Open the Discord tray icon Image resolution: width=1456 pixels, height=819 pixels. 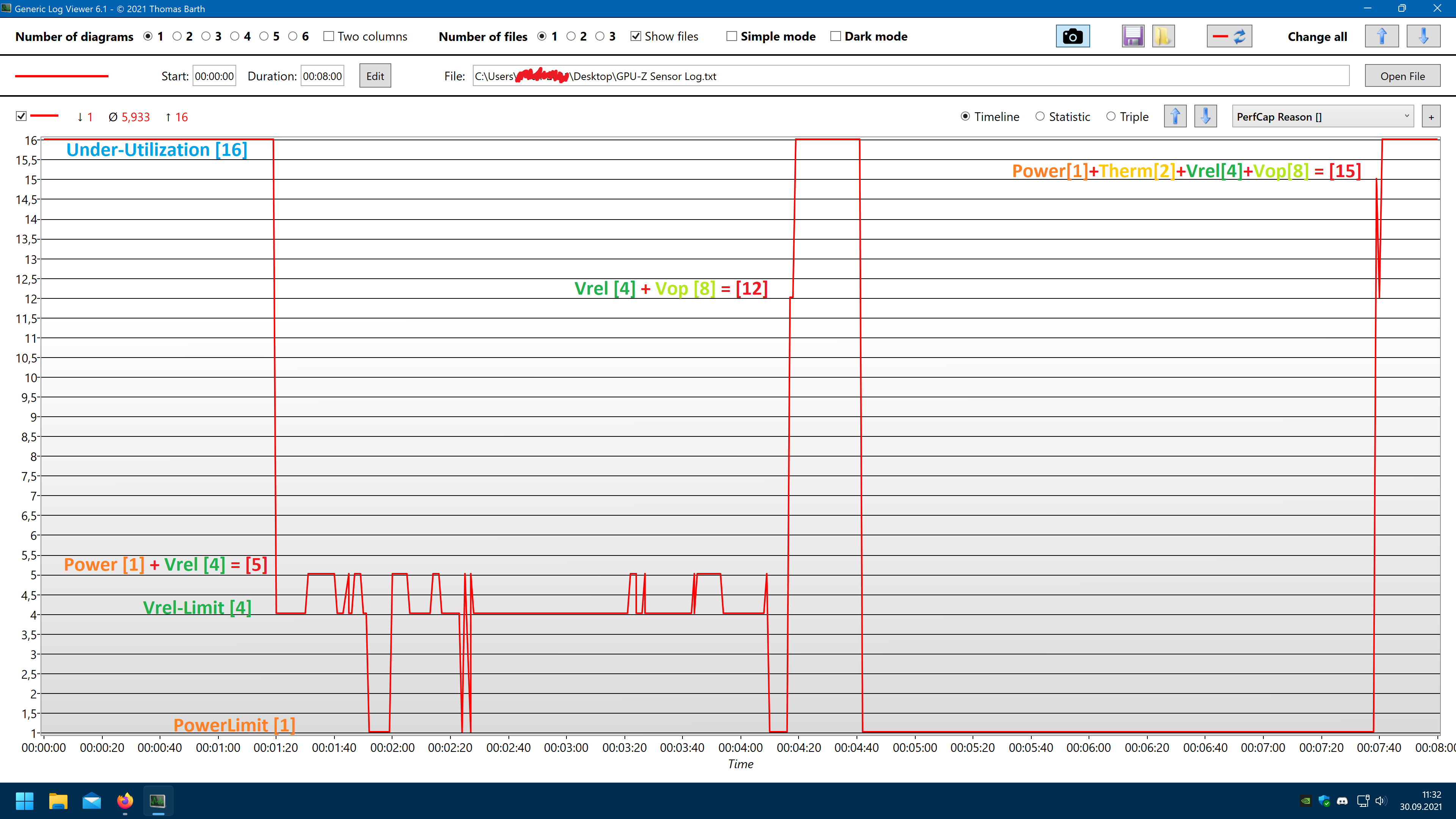pyautogui.click(x=1343, y=801)
